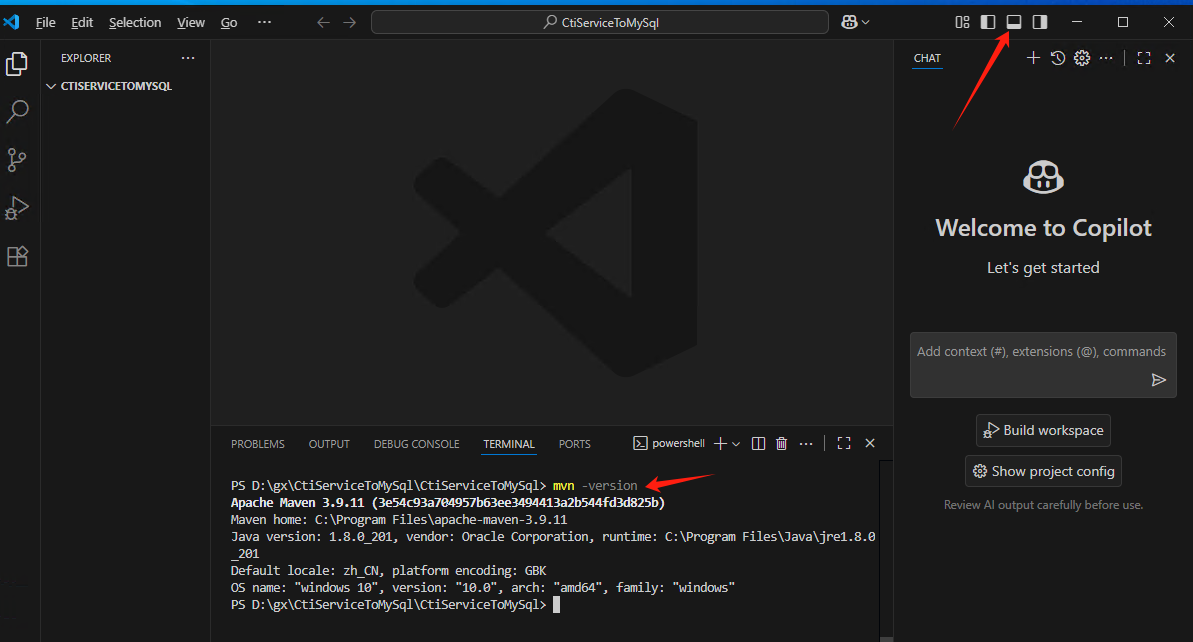The height and width of the screenshot is (642, 1193).
Task: Open the Selection menu
Action: (x=135, y=23)
